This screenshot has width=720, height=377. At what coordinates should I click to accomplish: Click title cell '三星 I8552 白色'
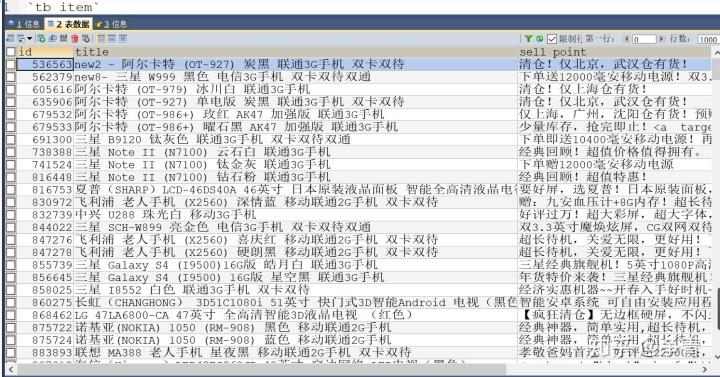(296, 290)
